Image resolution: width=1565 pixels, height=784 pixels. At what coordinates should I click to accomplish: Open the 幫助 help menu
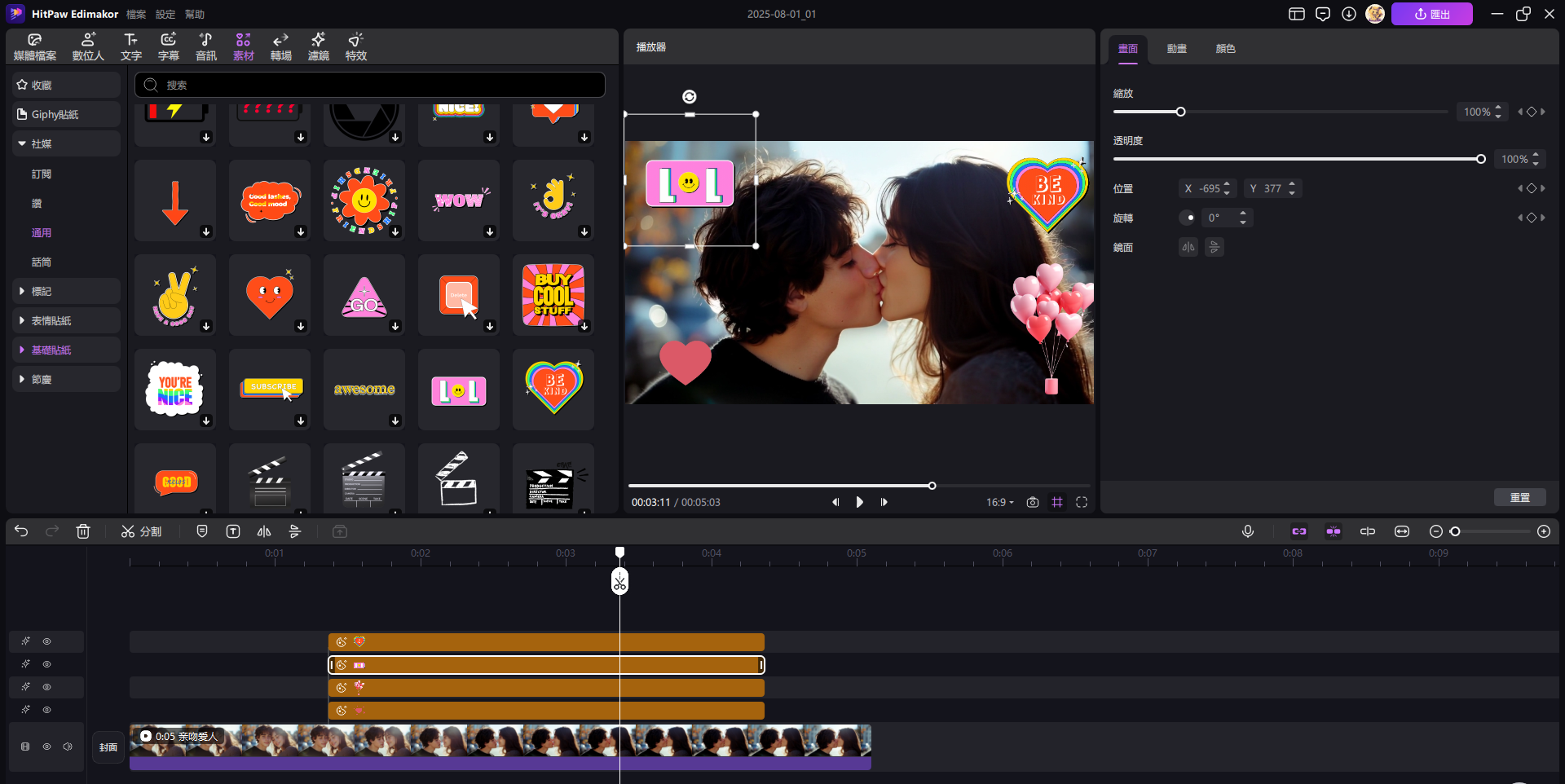[195, 14]
